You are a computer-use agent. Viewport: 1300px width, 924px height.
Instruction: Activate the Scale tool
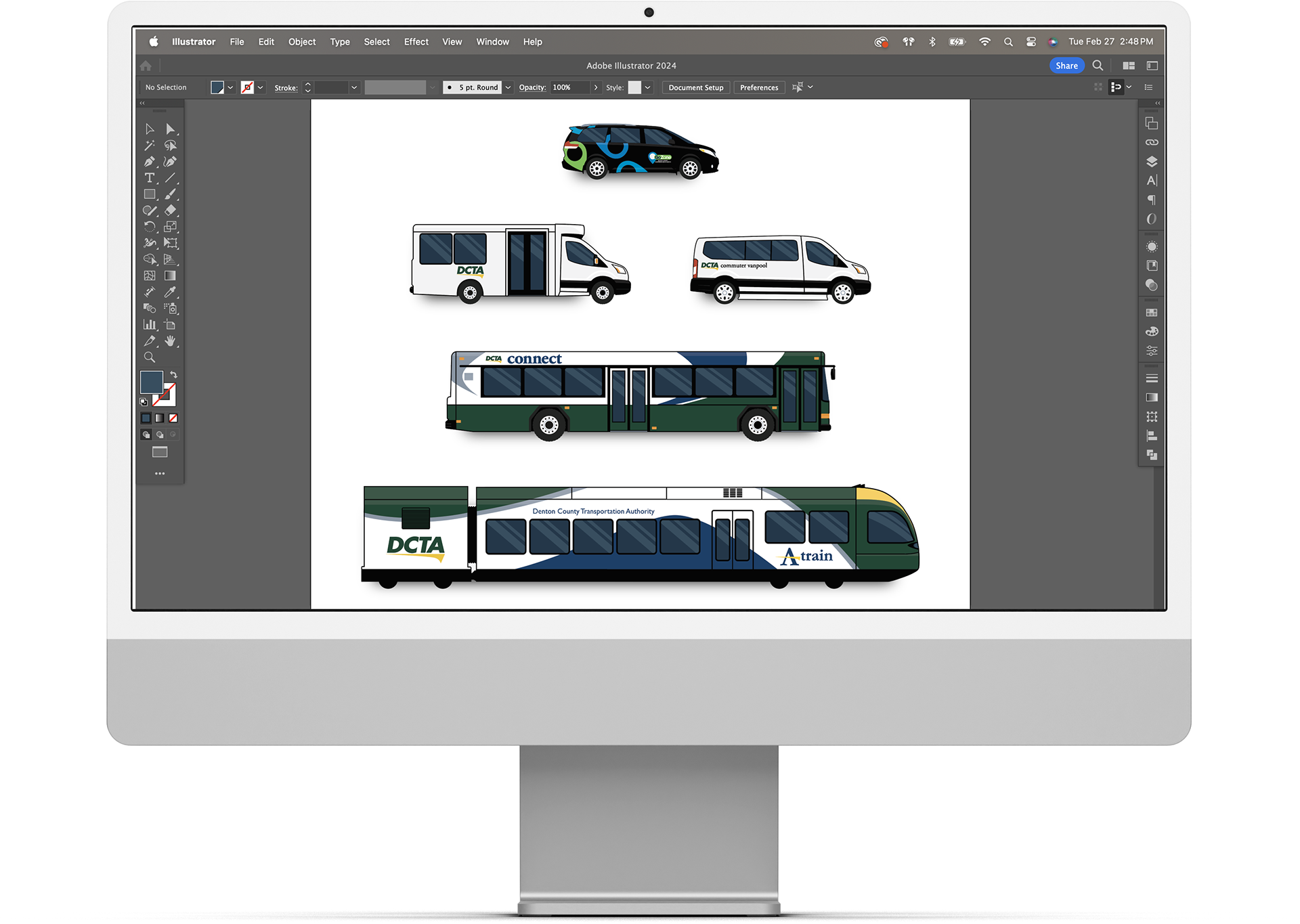coord(170,227)
